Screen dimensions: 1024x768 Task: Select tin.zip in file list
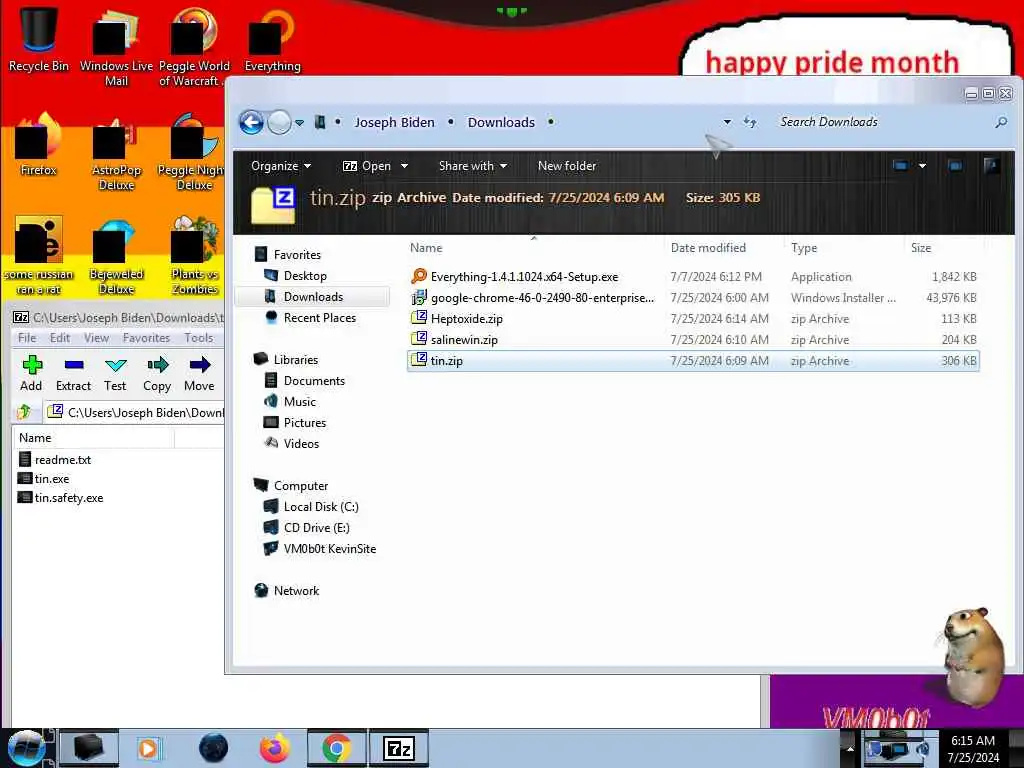[x=693, y=360]
